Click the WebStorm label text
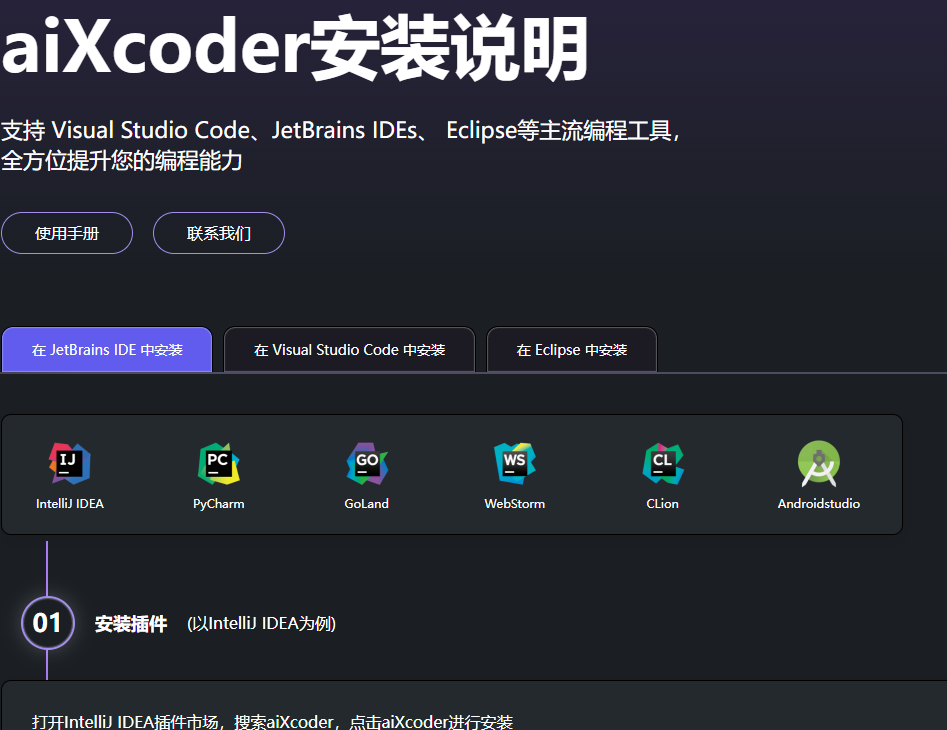Image resolution: width=947 pixels, height=730 pixels. click(x=515, y=504)
